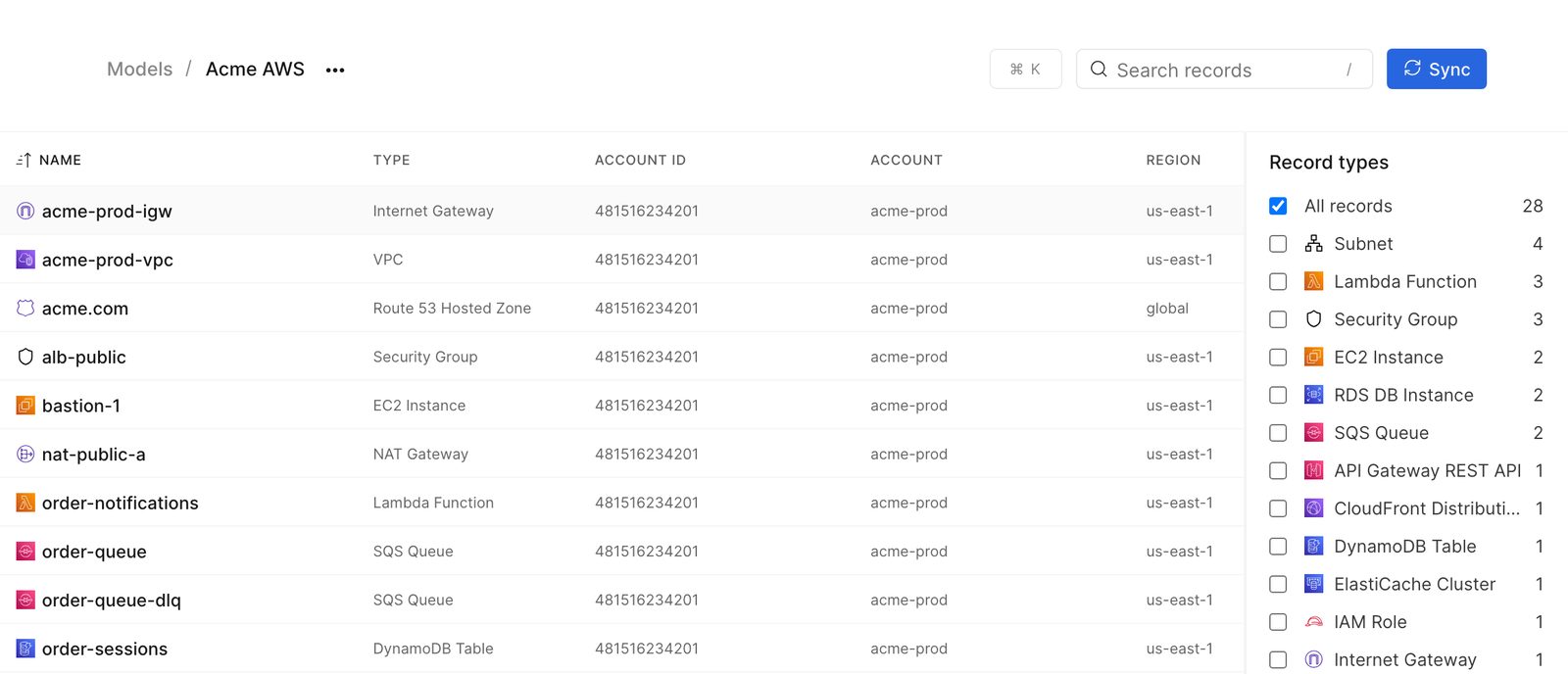Click the magnifier icon in Search records
Screen dimensions: 1568x674
coord(1099,69)
